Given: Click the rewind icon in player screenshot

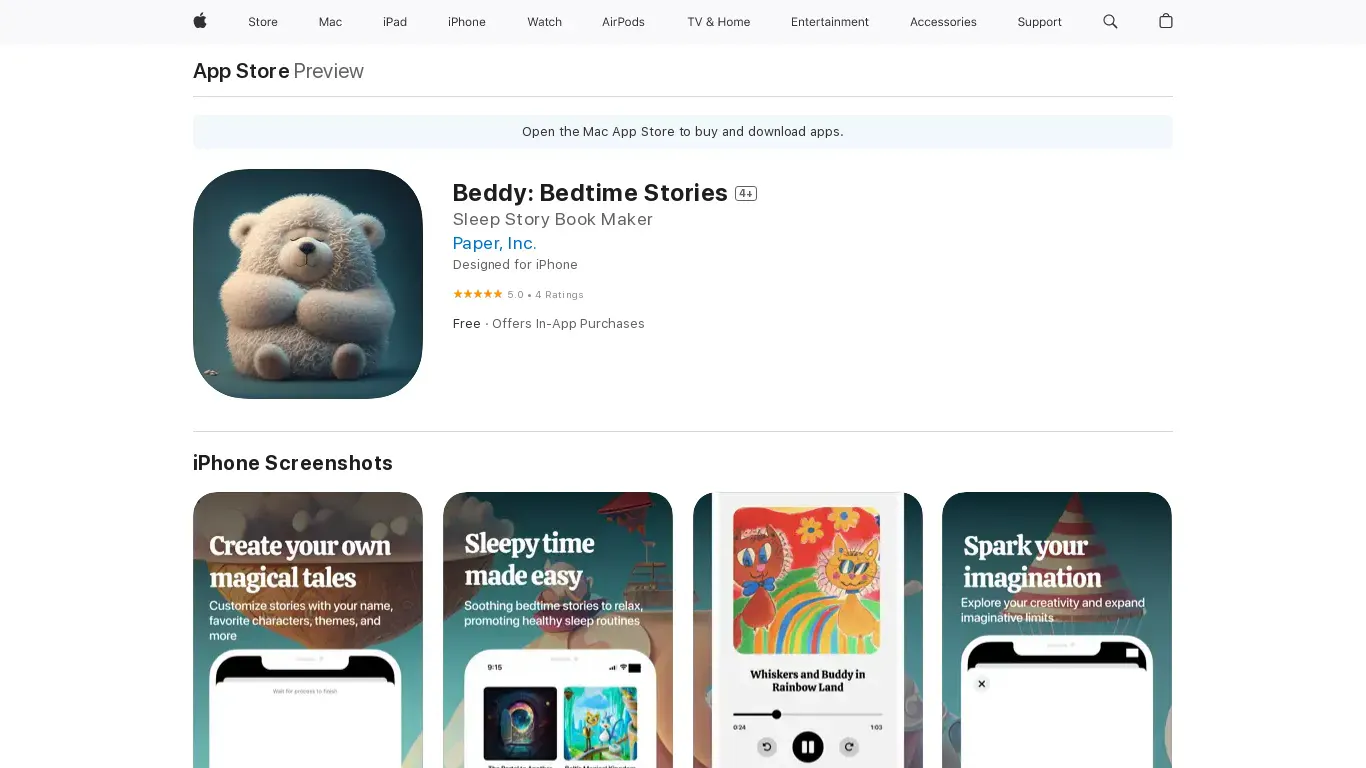Looking at the screenshot, I should click(767, 746).
